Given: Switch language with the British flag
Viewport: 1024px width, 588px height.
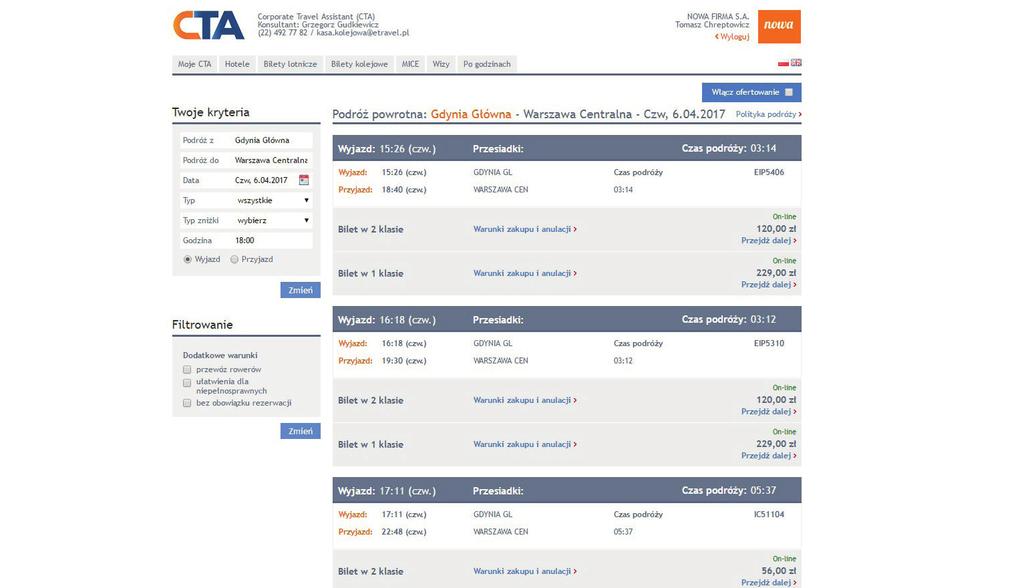Looking at the screenshot, I should [796, 63].
